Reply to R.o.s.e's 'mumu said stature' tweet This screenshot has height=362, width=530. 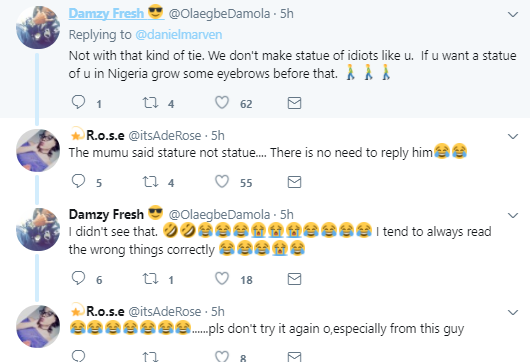point(78,181)
